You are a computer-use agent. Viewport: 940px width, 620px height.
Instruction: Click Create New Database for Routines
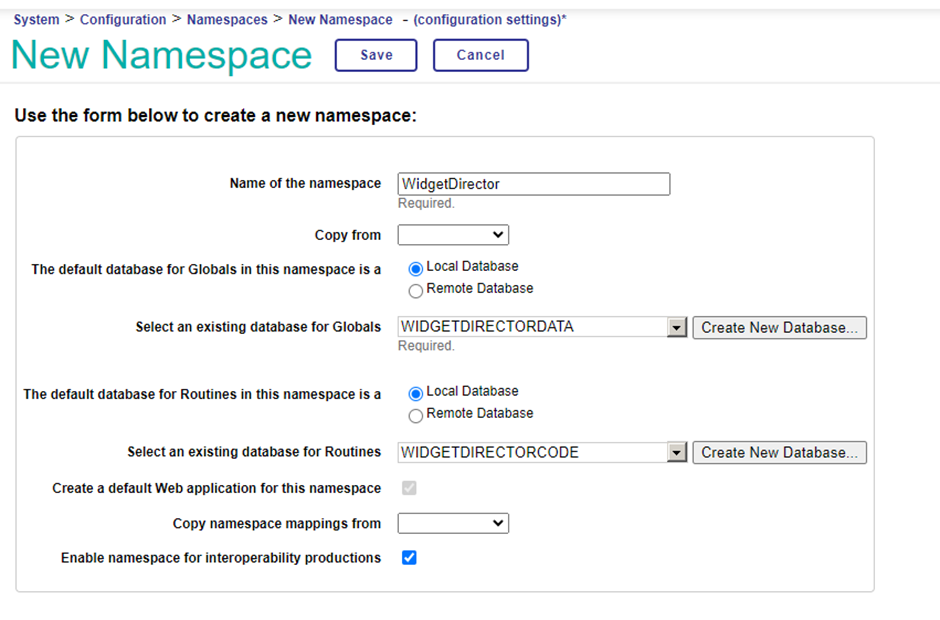pos(779,453)
